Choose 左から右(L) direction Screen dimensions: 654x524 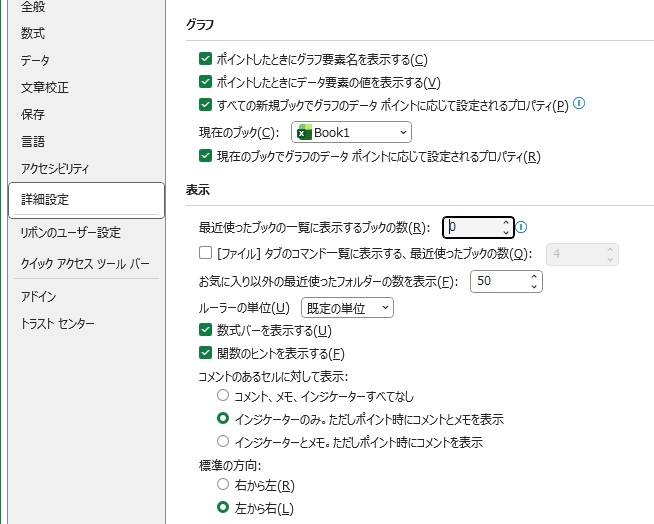[223, 507]
